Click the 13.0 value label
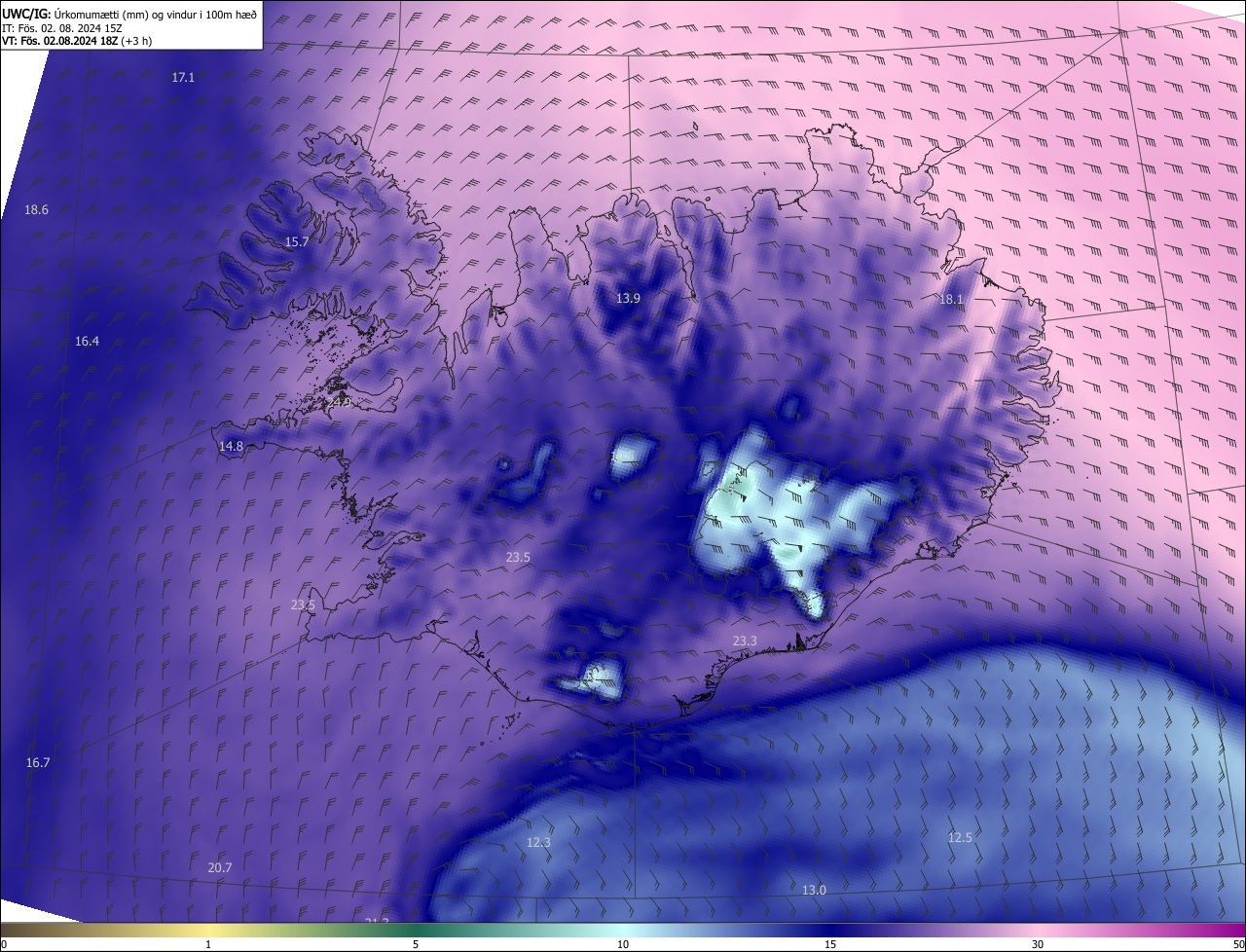Screen dimensions: 1246x952 click(x=814, y=890)
